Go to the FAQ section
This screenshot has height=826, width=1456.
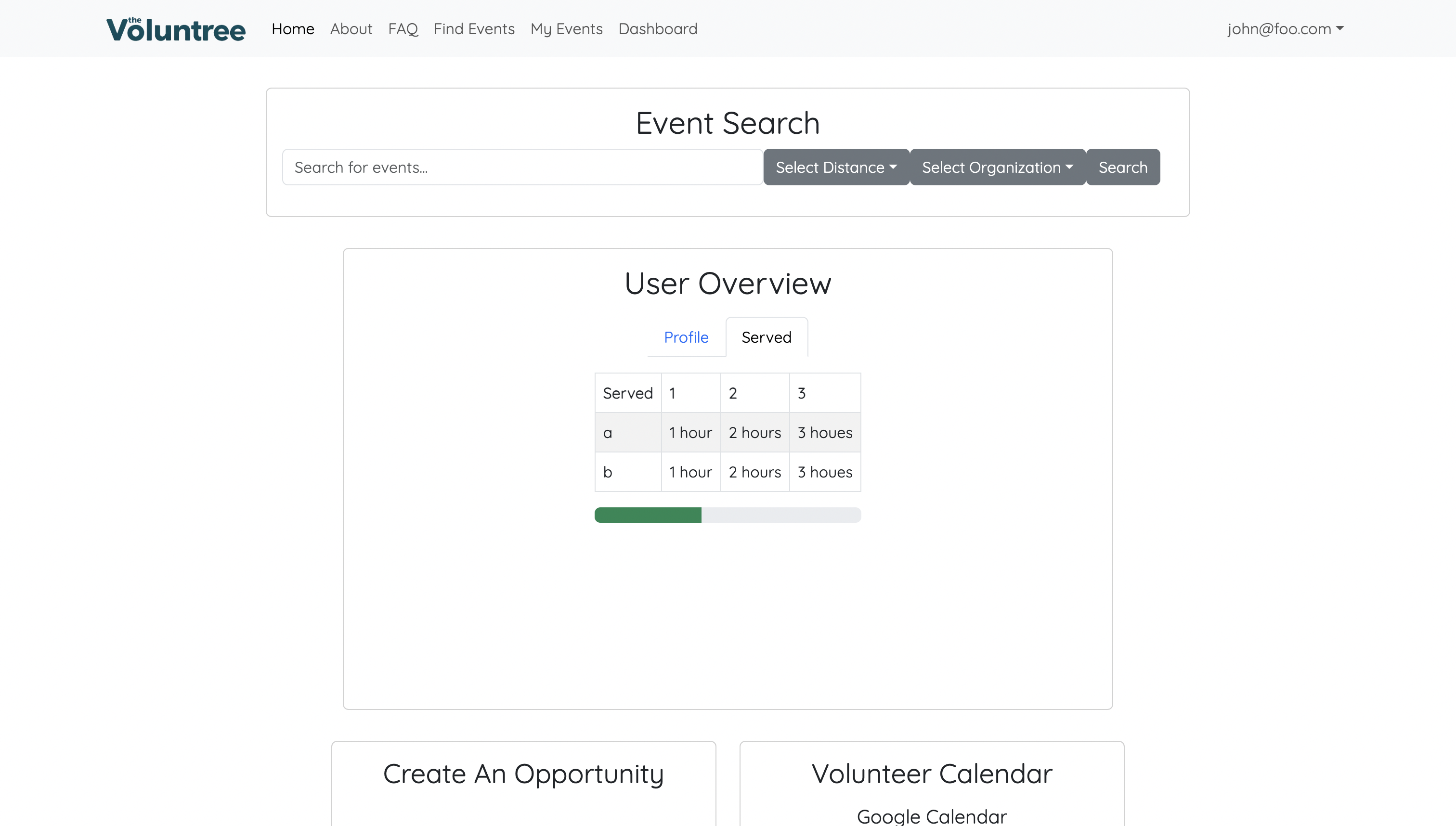pyautogui.click(x=403, y=28)
